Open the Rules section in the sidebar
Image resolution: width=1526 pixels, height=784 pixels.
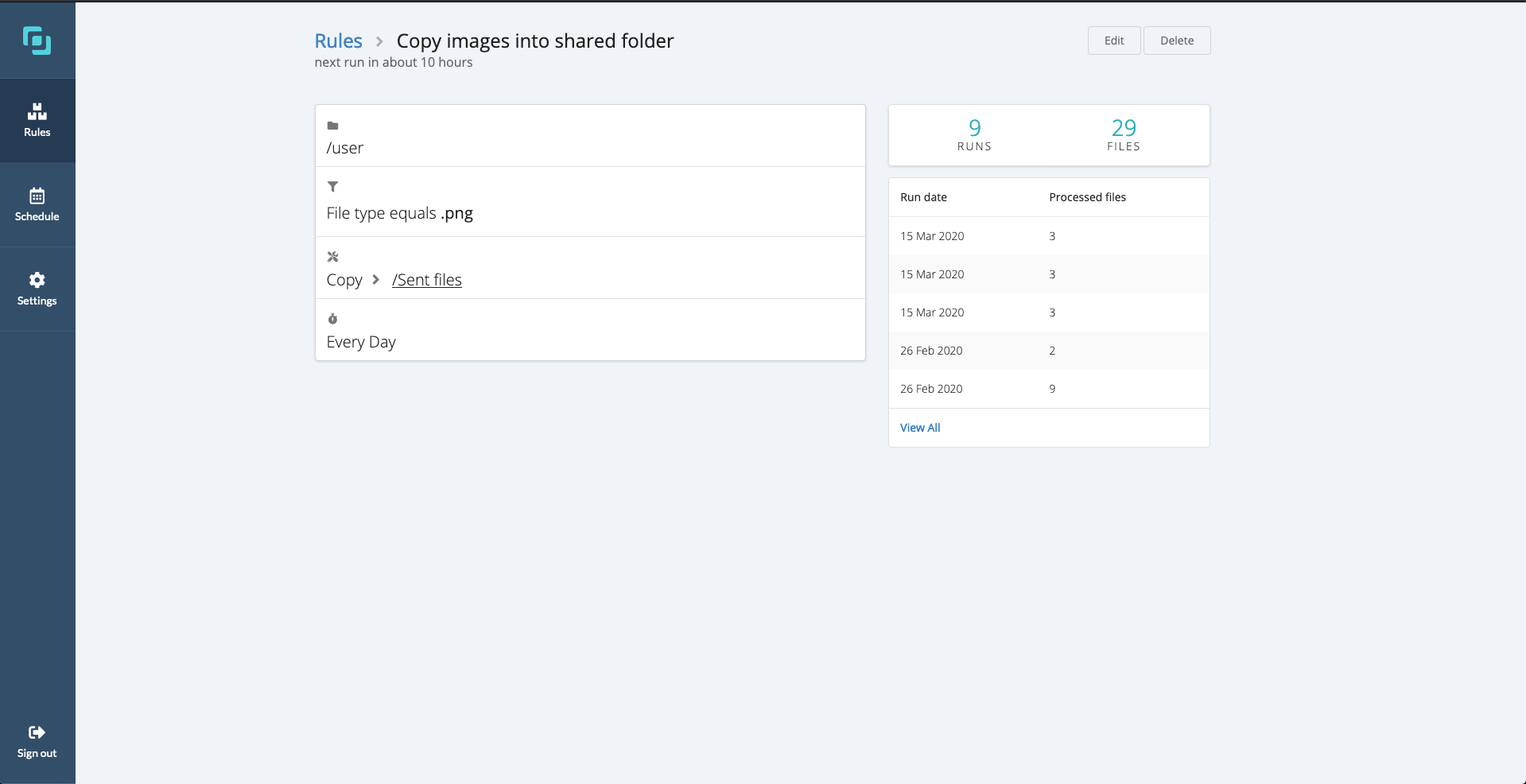point(37,120)
